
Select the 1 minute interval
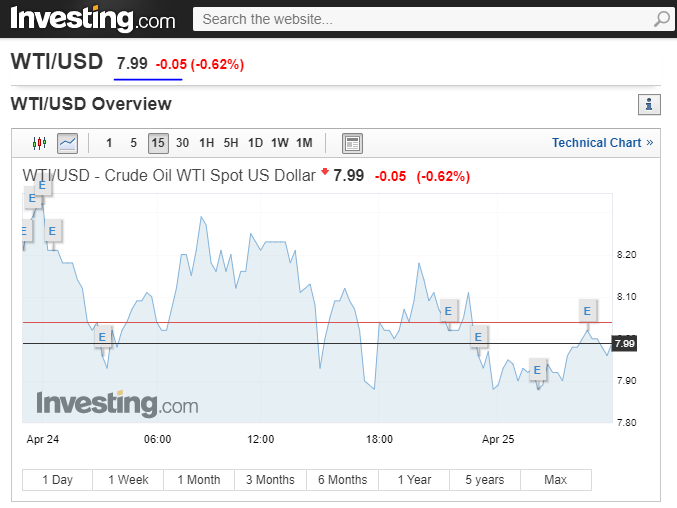click(109, 143)
